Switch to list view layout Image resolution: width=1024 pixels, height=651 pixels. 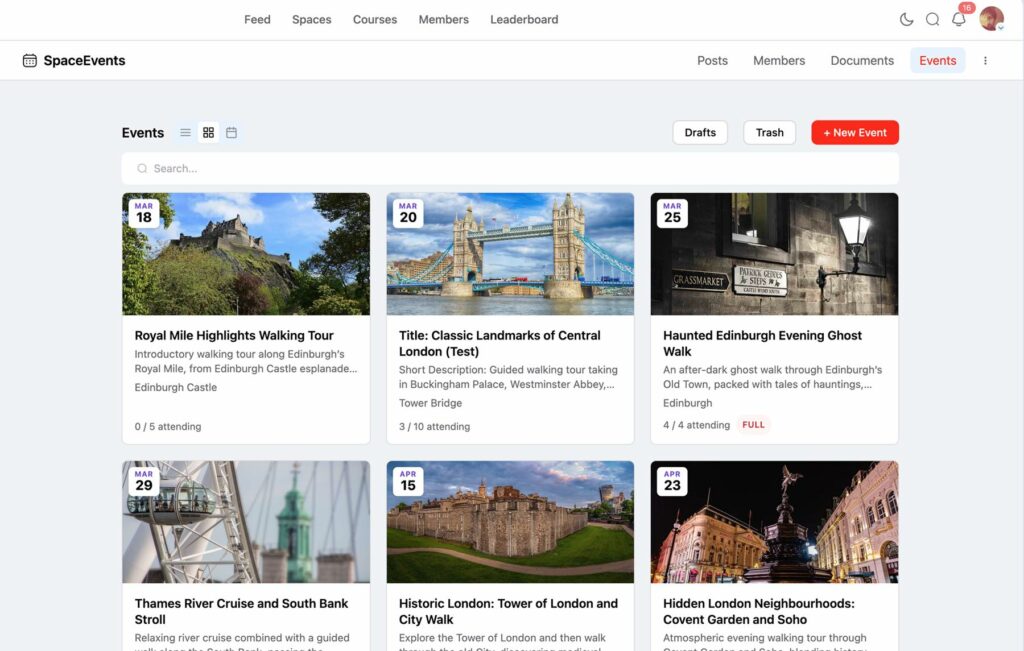coord(185,133)
